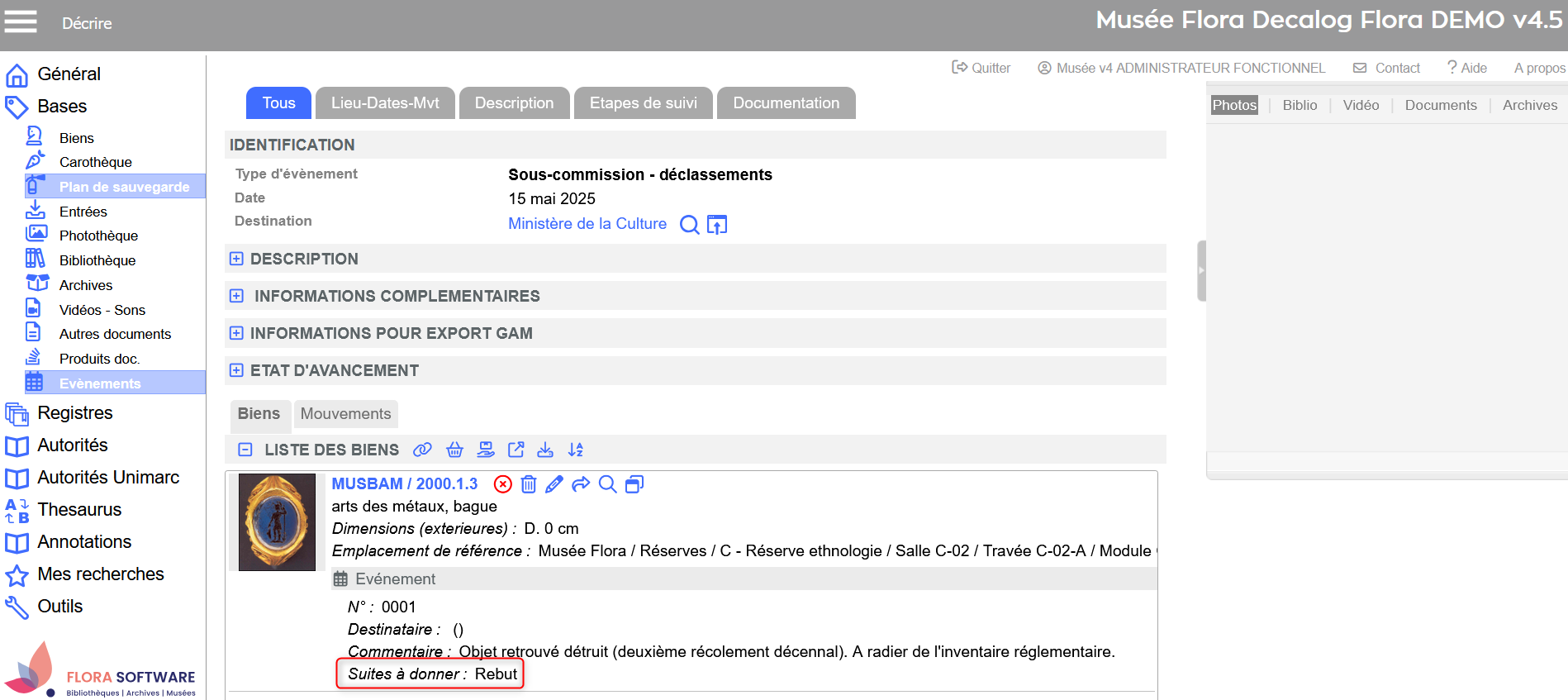Click the A-Z sort icon in Liste des biens
Viewport: 1568px width, 700px height.
(x=576, y=450)
